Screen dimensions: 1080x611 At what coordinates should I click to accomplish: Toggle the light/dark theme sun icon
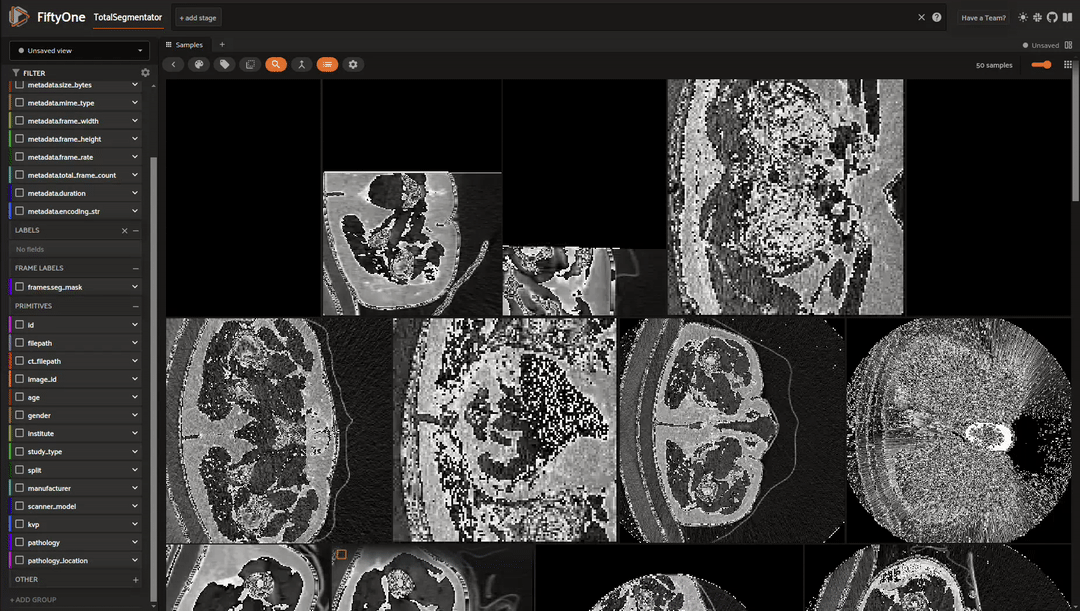pyautogui.click(x=1023, y=17)
